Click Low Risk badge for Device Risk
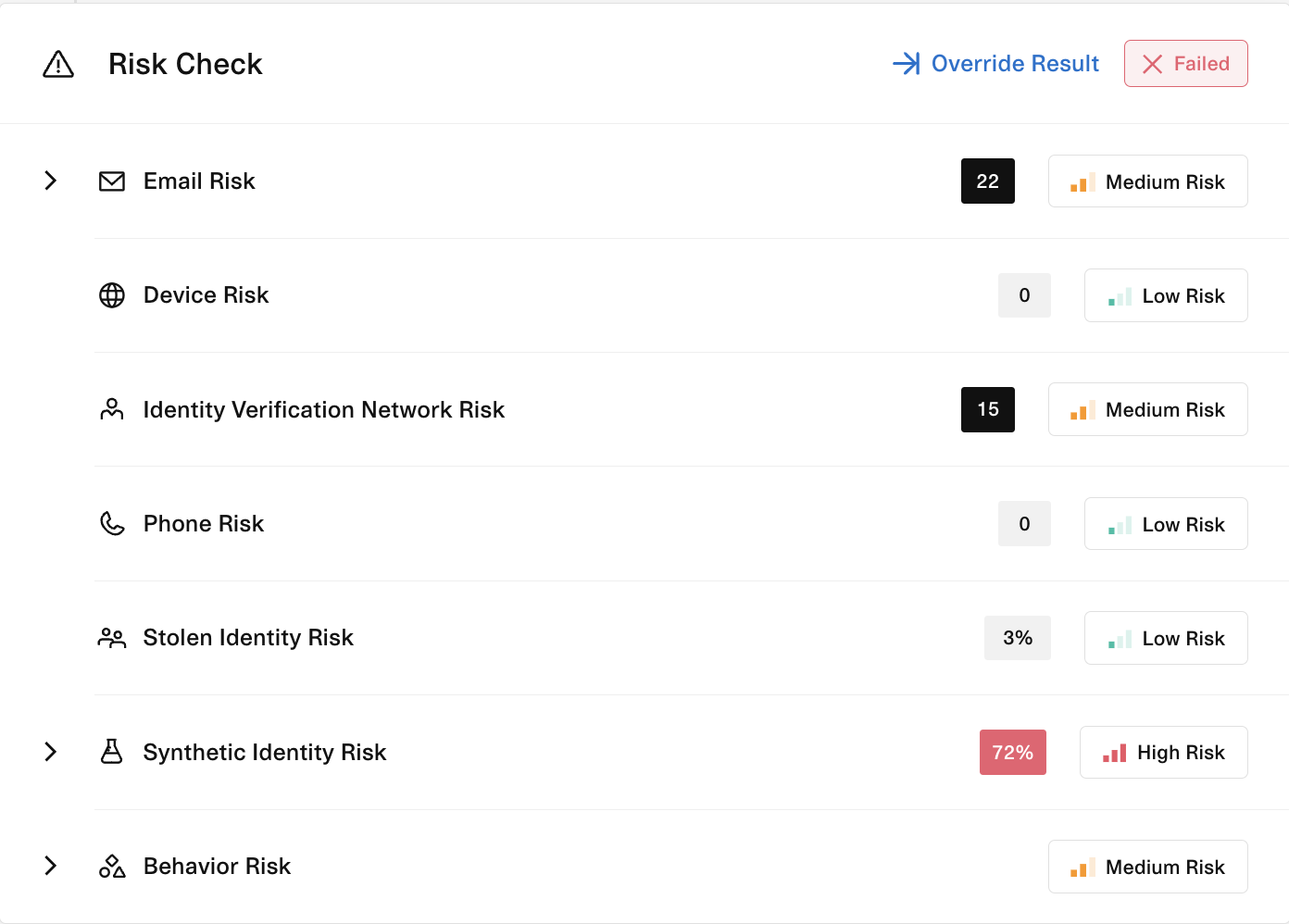The image size is (1289, 924). click(x=1165, y=295)
